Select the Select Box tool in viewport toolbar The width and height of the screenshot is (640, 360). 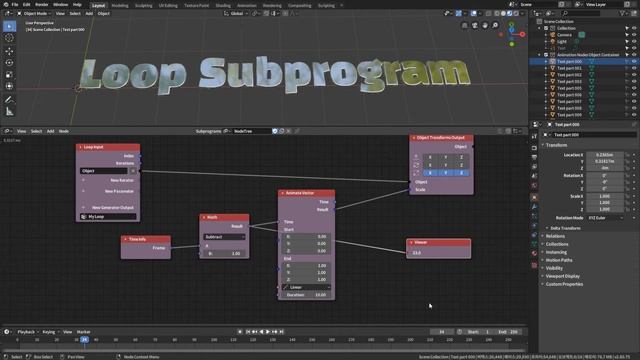tap(9, 27)
